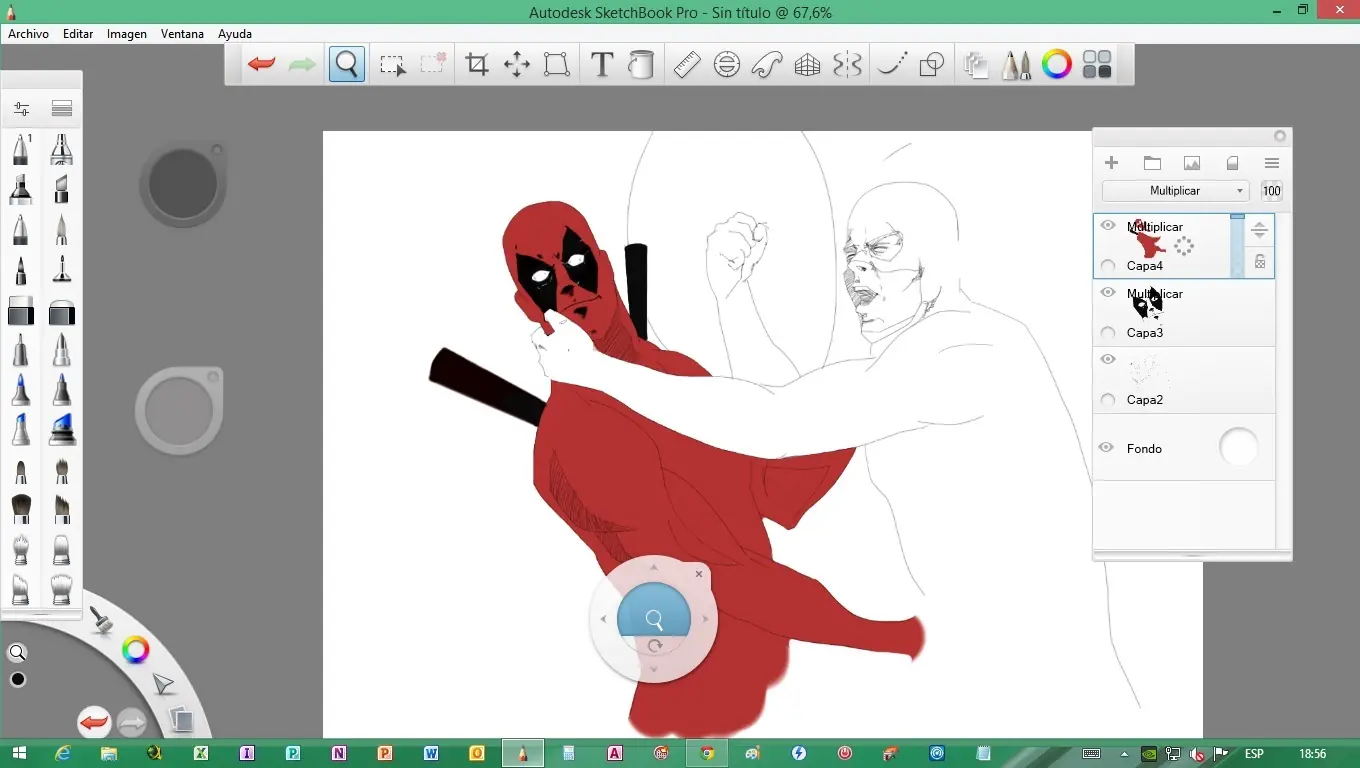The width and height of the screenshot is (1360, 768).
Task: Open the Brush Palette from toolbar
Action: pyautogui.click(x=1016, y=65)
